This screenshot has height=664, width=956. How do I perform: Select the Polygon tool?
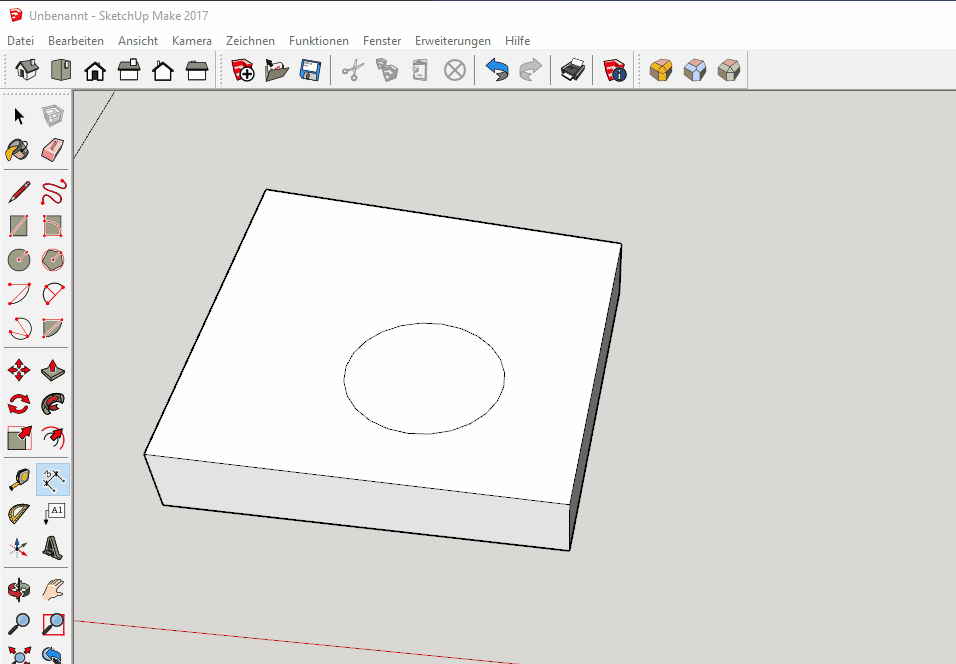click(x=53, y=260)
